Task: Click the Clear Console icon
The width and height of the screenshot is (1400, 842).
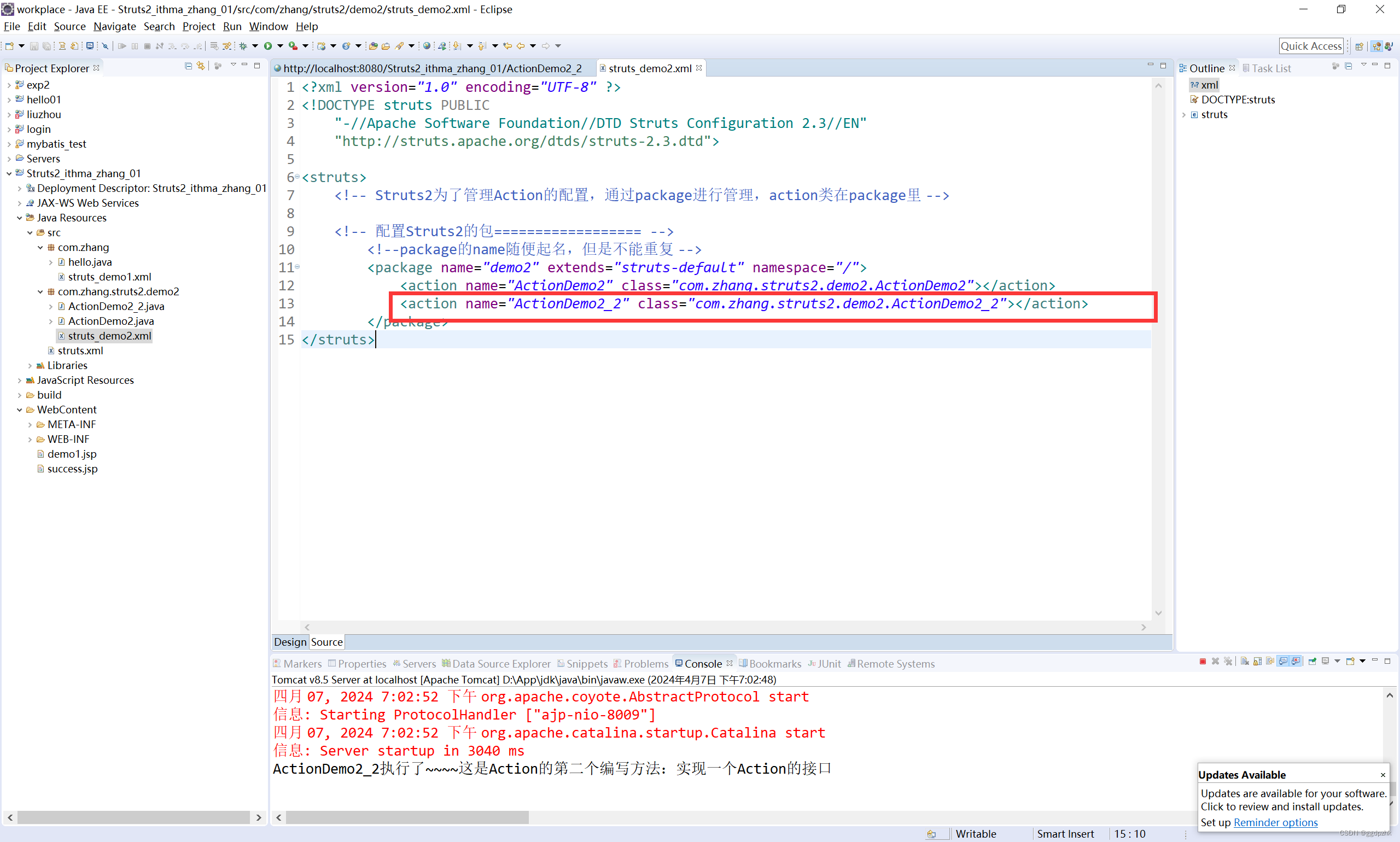Action: coord(1245,662)
